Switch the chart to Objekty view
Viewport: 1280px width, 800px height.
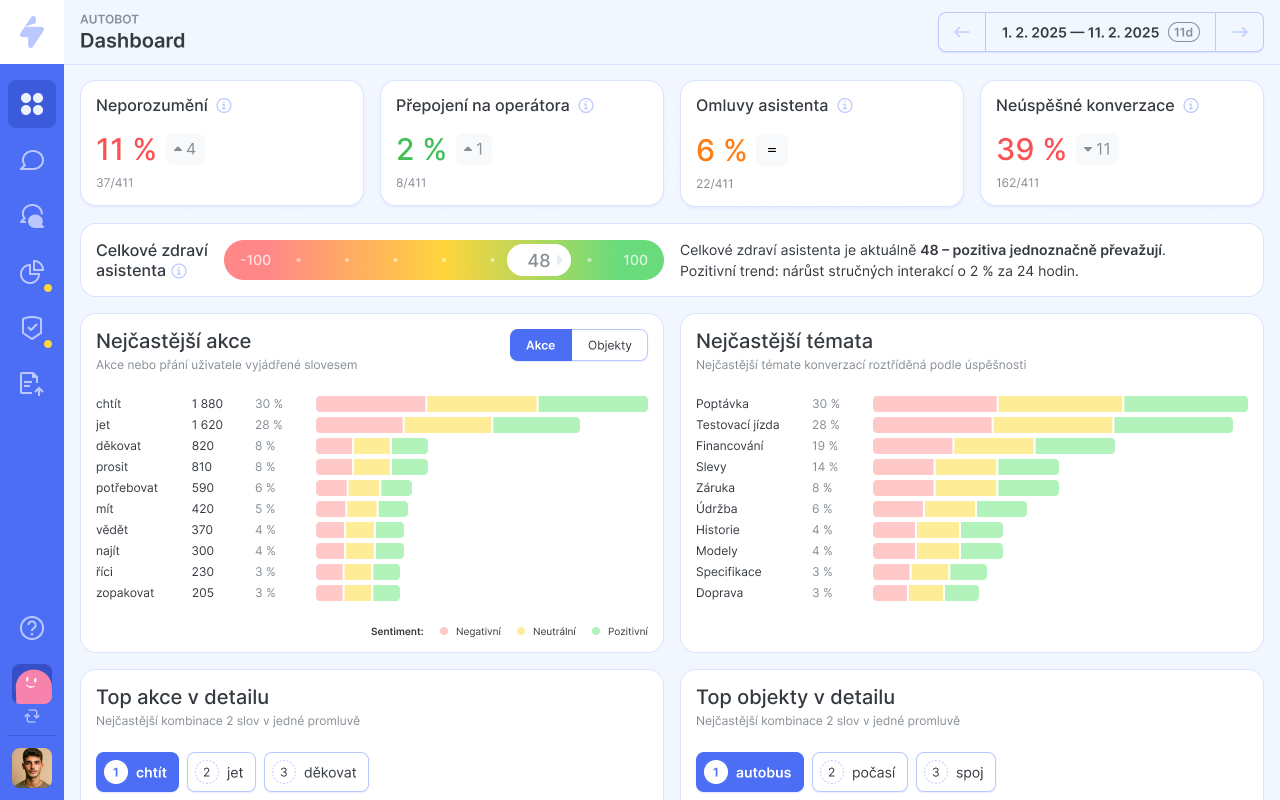[609, 345]
